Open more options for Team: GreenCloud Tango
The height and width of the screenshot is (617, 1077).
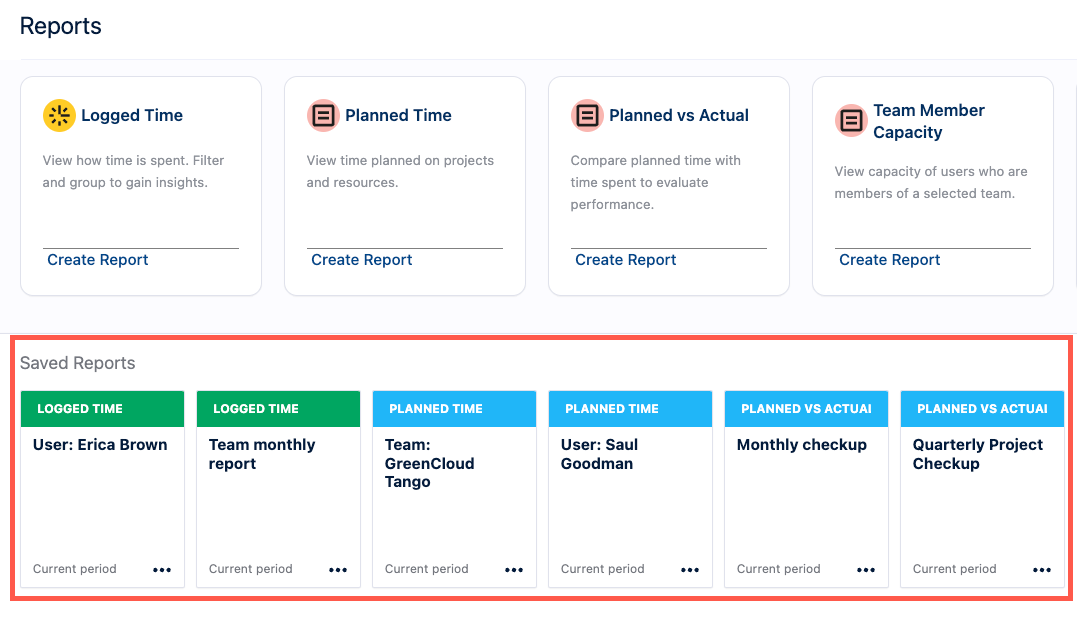pyautogui.click(x=514, y=570)
